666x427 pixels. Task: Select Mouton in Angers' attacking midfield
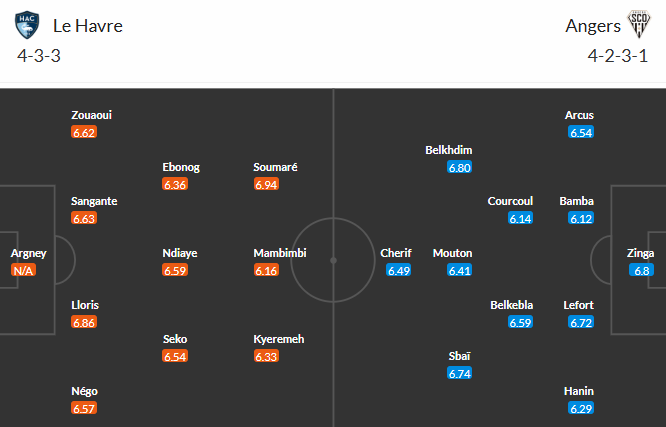[x=452, y=253]
